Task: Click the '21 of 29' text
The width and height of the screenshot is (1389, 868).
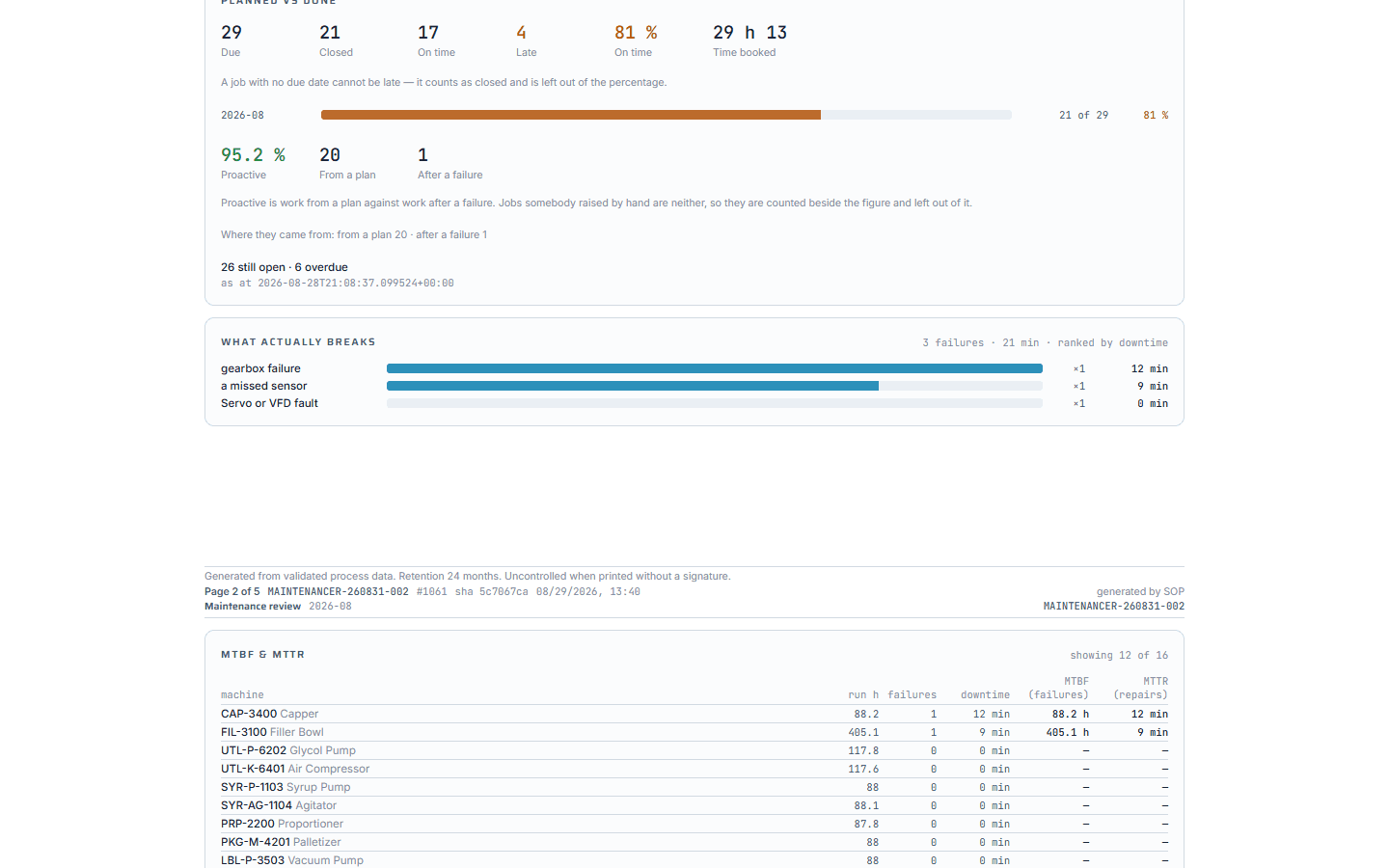Action: point(1083,115)
